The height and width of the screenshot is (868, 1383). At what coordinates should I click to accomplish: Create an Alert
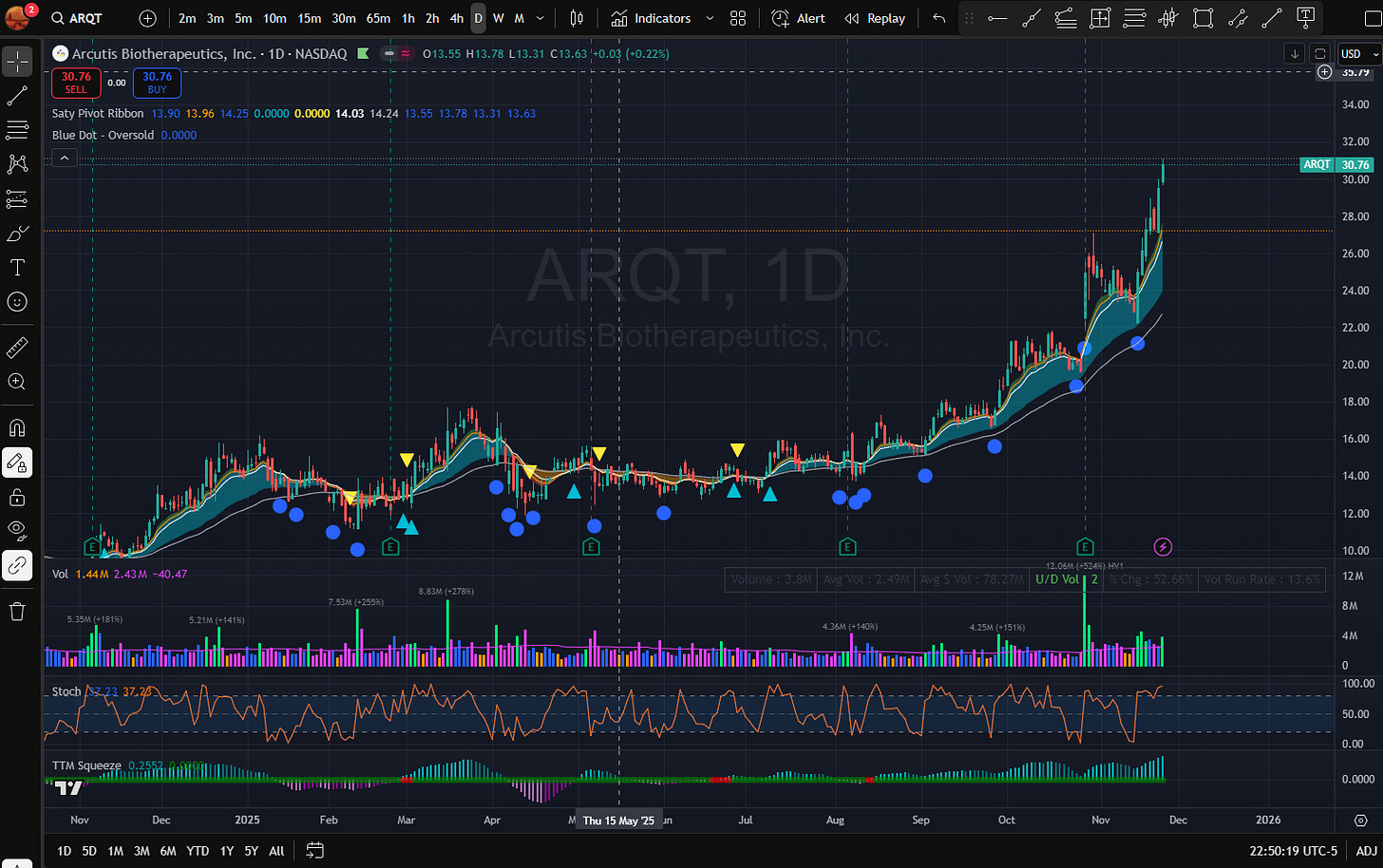coord(798,18)
